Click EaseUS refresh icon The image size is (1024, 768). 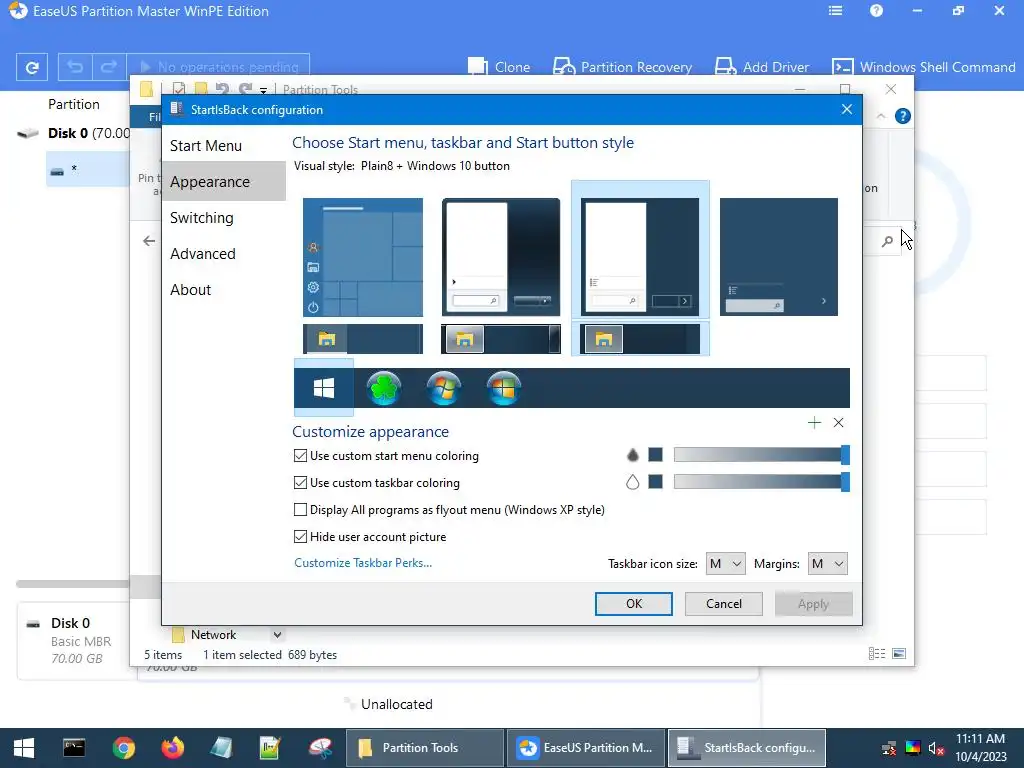coord(31,67)
